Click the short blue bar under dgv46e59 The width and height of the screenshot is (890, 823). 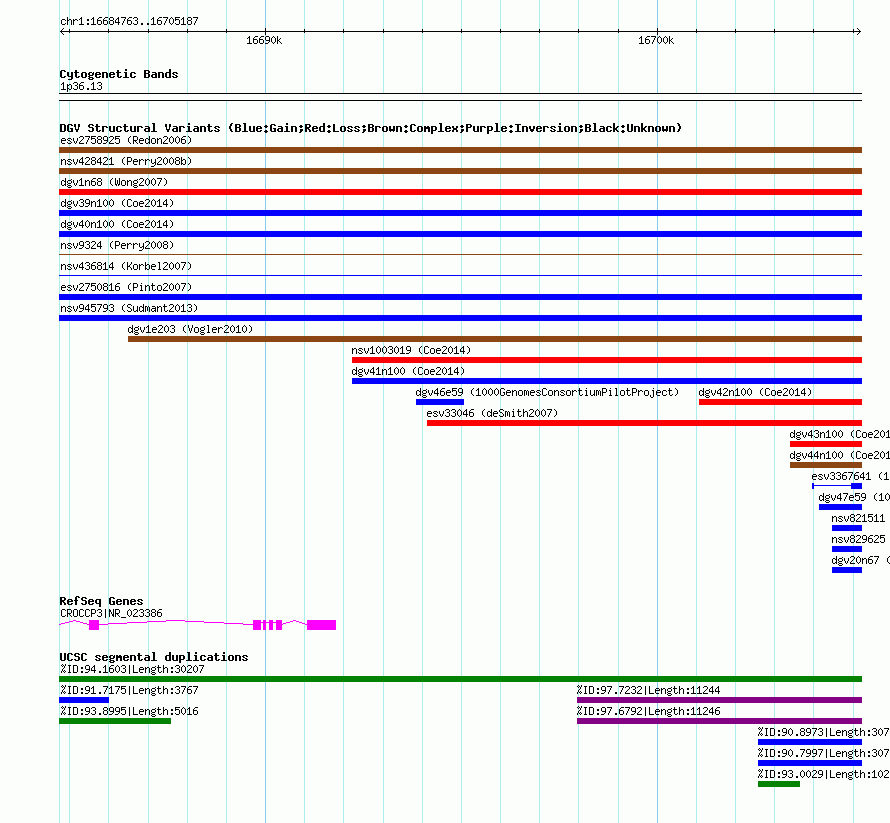click(x=440, y=402)
